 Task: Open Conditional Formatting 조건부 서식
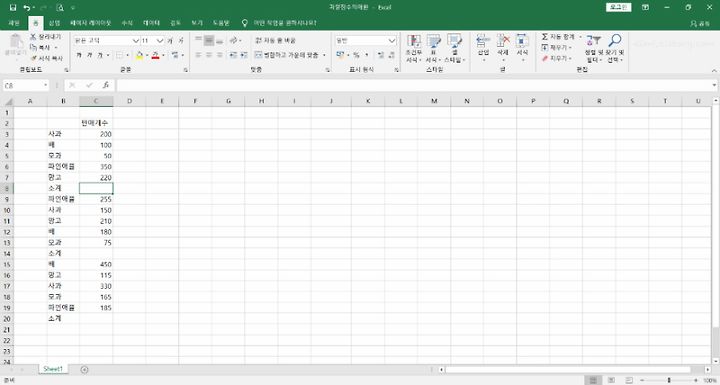414,48
